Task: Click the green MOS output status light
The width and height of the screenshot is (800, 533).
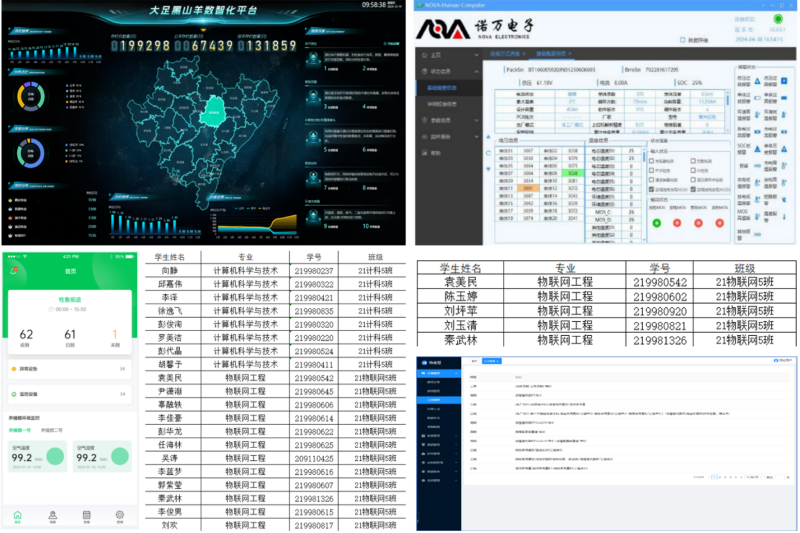Action: pyautogui.click(x=656, y=223)
